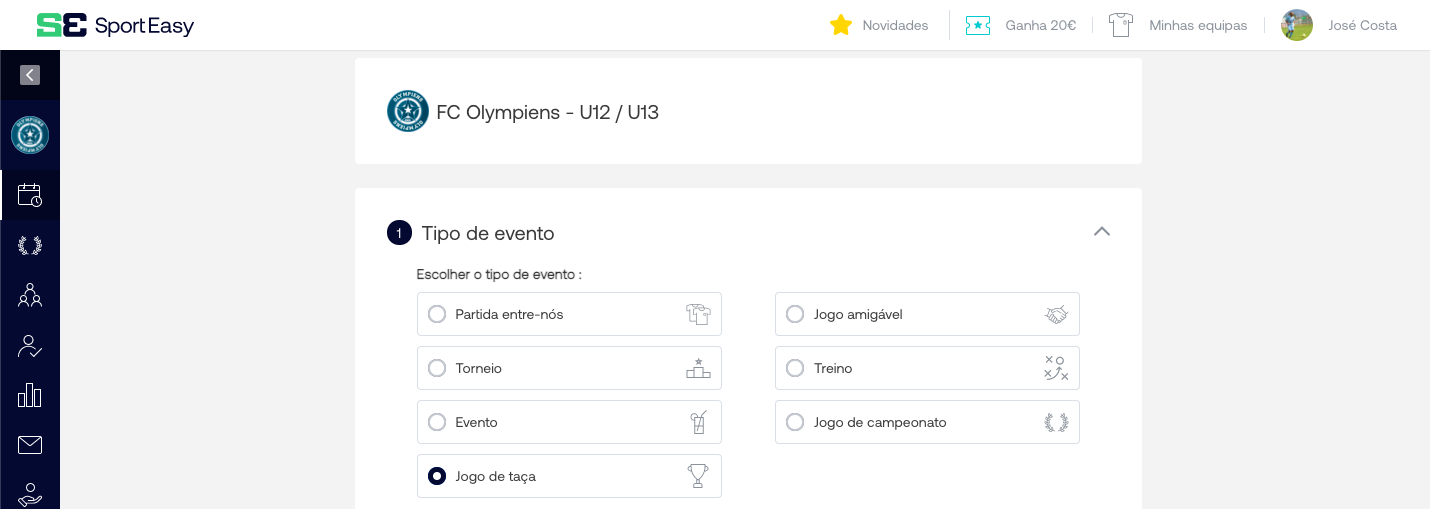The width and height of the screenshot is (1430, 509).
Task: Collapse the Tipo de evento section
Action: [x=1102, y=232]
